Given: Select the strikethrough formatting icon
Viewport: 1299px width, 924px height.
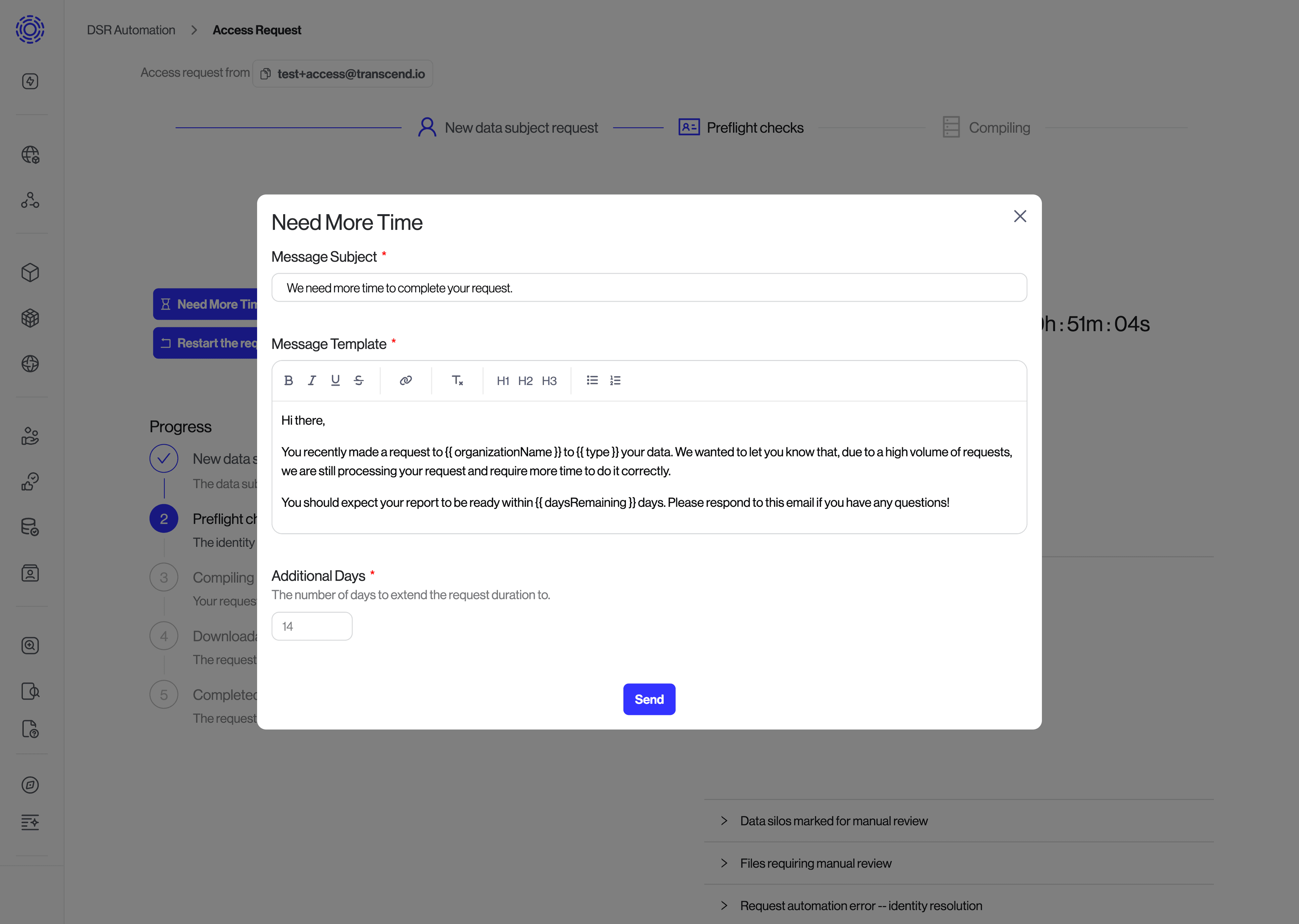Looking at the screenshot, I should pos(358,380).
